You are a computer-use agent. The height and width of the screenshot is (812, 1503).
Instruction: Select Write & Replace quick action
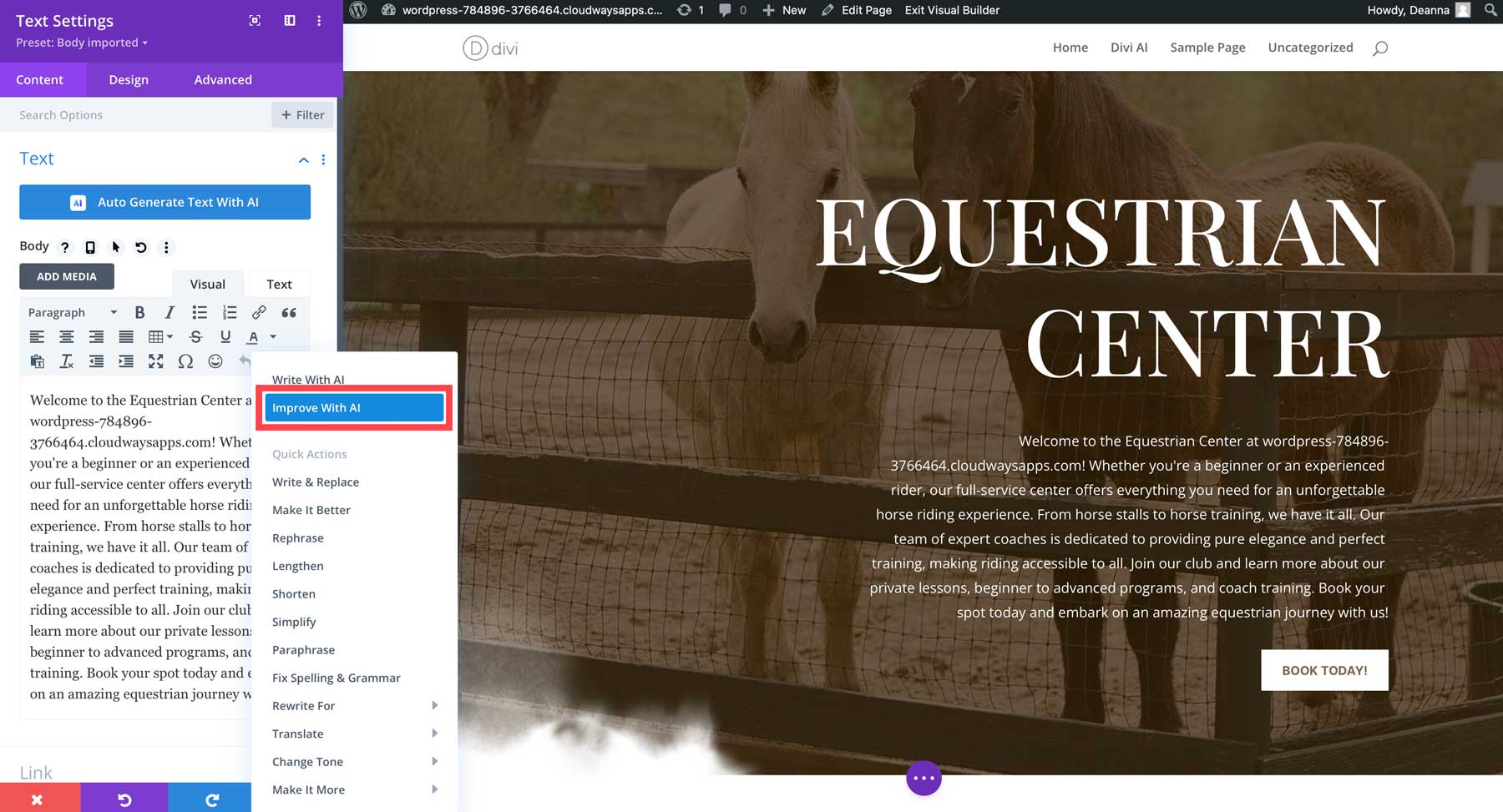click(316, 482)
